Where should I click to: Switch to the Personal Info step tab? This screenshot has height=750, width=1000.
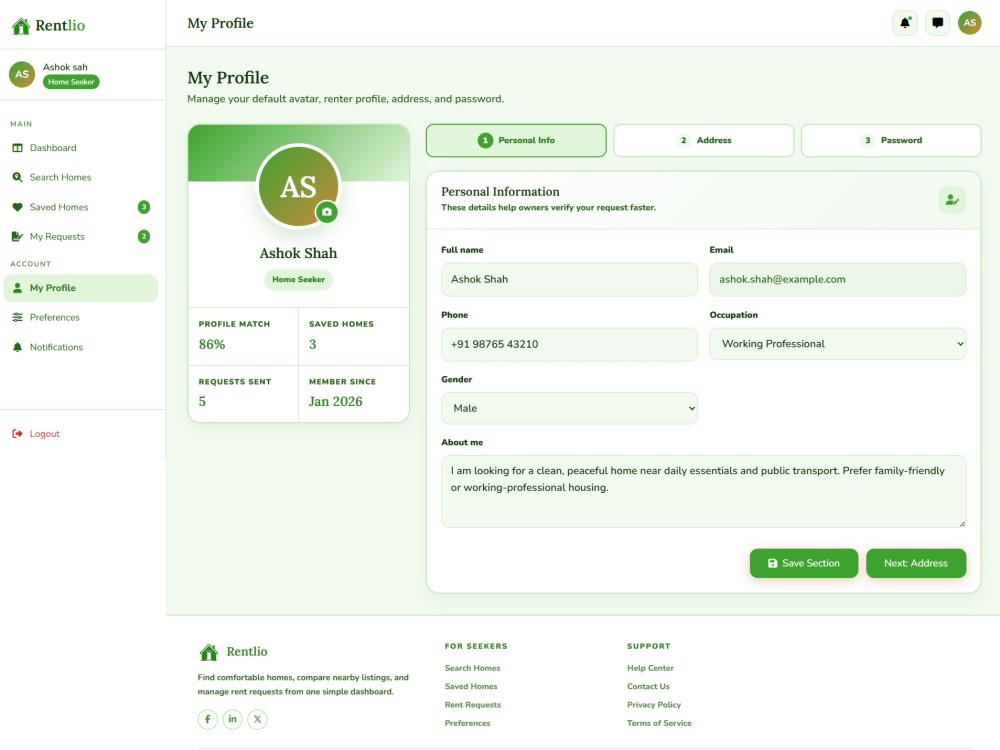click(x=516, y=140)
